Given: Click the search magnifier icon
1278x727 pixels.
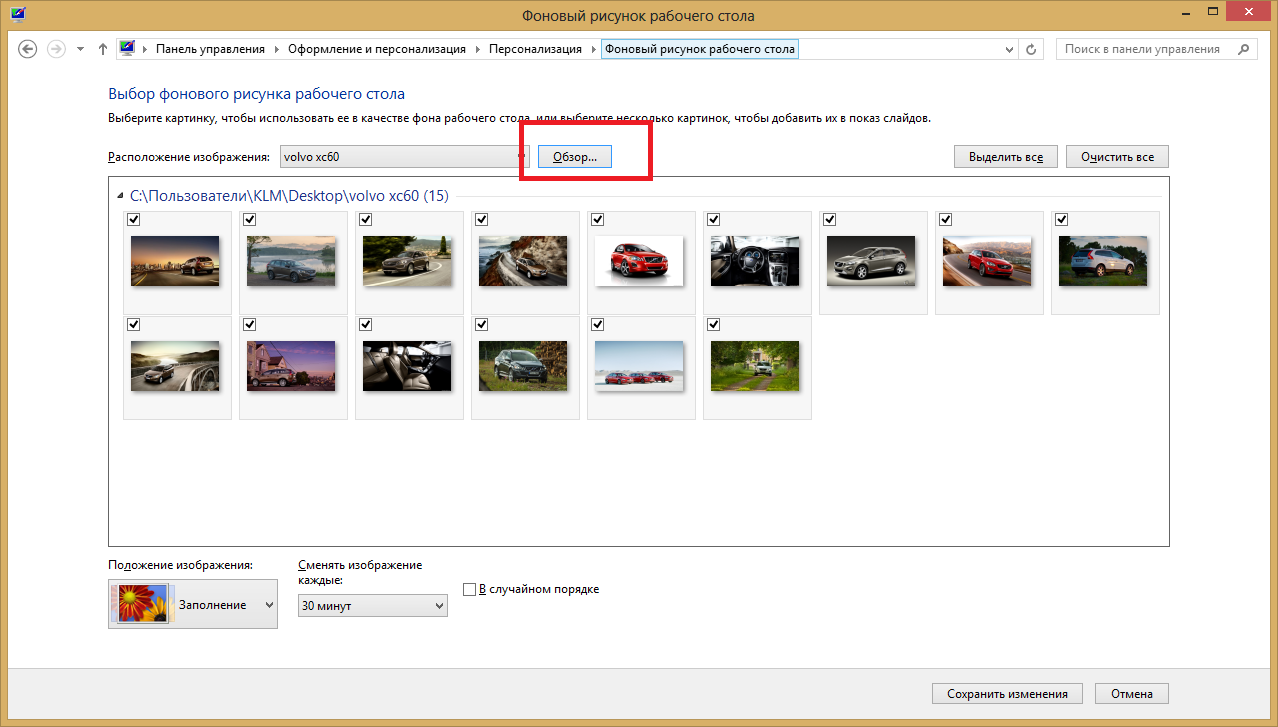Looking at the screenshot, I should (x=1243, y=49).
